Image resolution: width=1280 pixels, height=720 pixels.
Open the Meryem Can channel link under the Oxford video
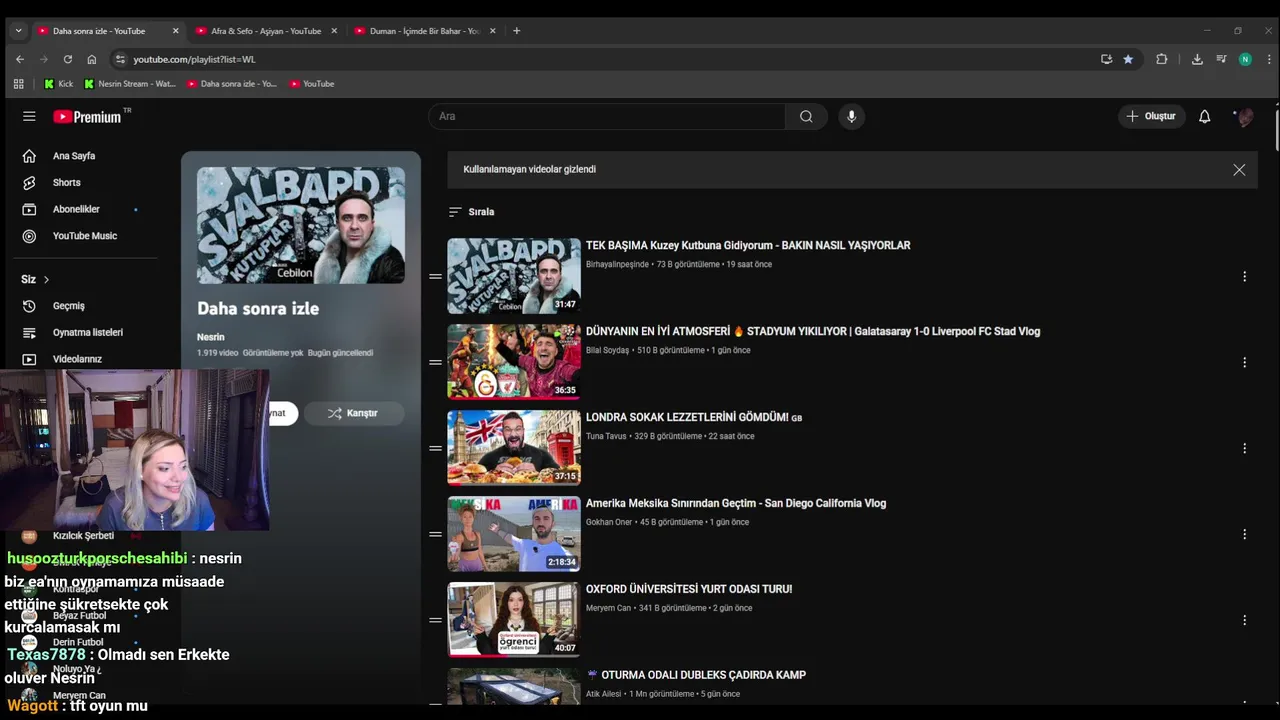tap(608, 608)
